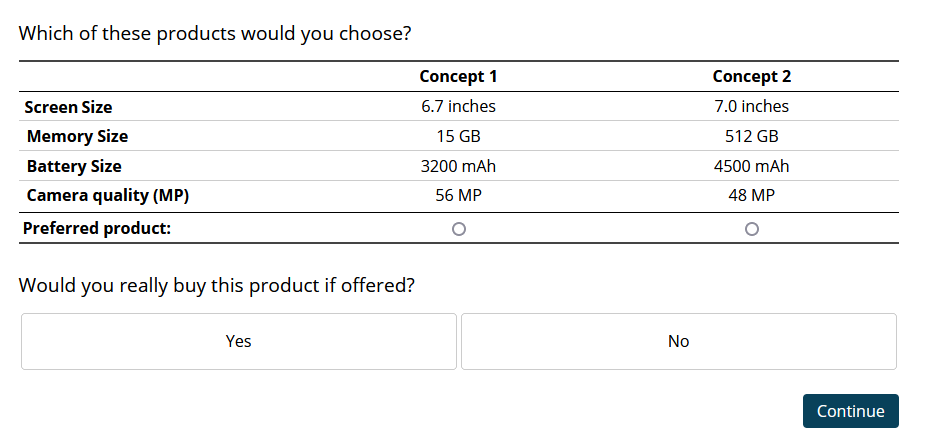Click the Screen Size row label

[x=68, y=107]
